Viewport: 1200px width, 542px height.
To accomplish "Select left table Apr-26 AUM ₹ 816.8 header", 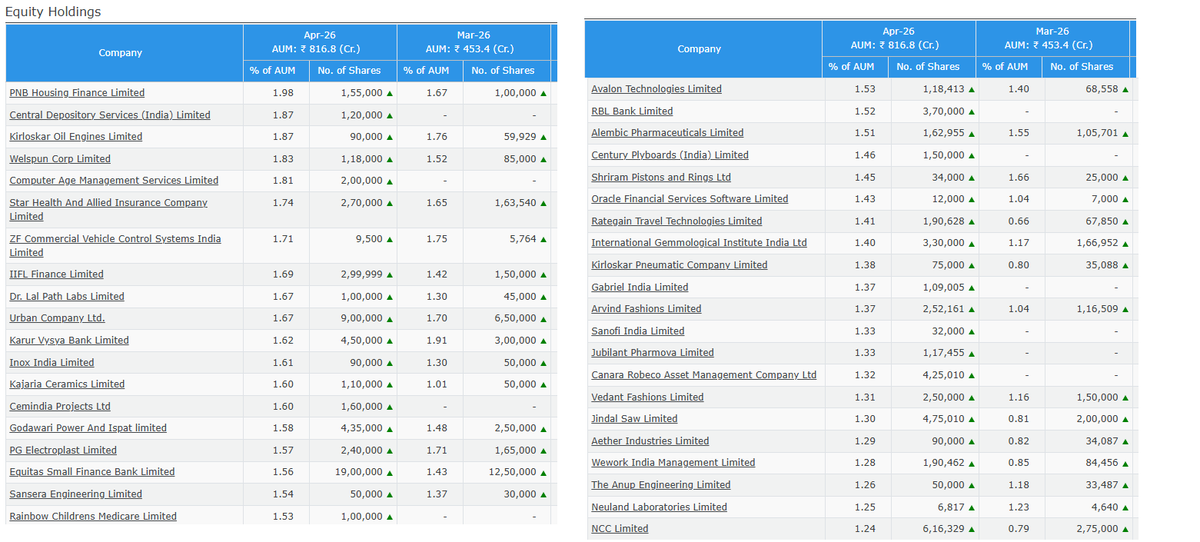I will 320,41.
